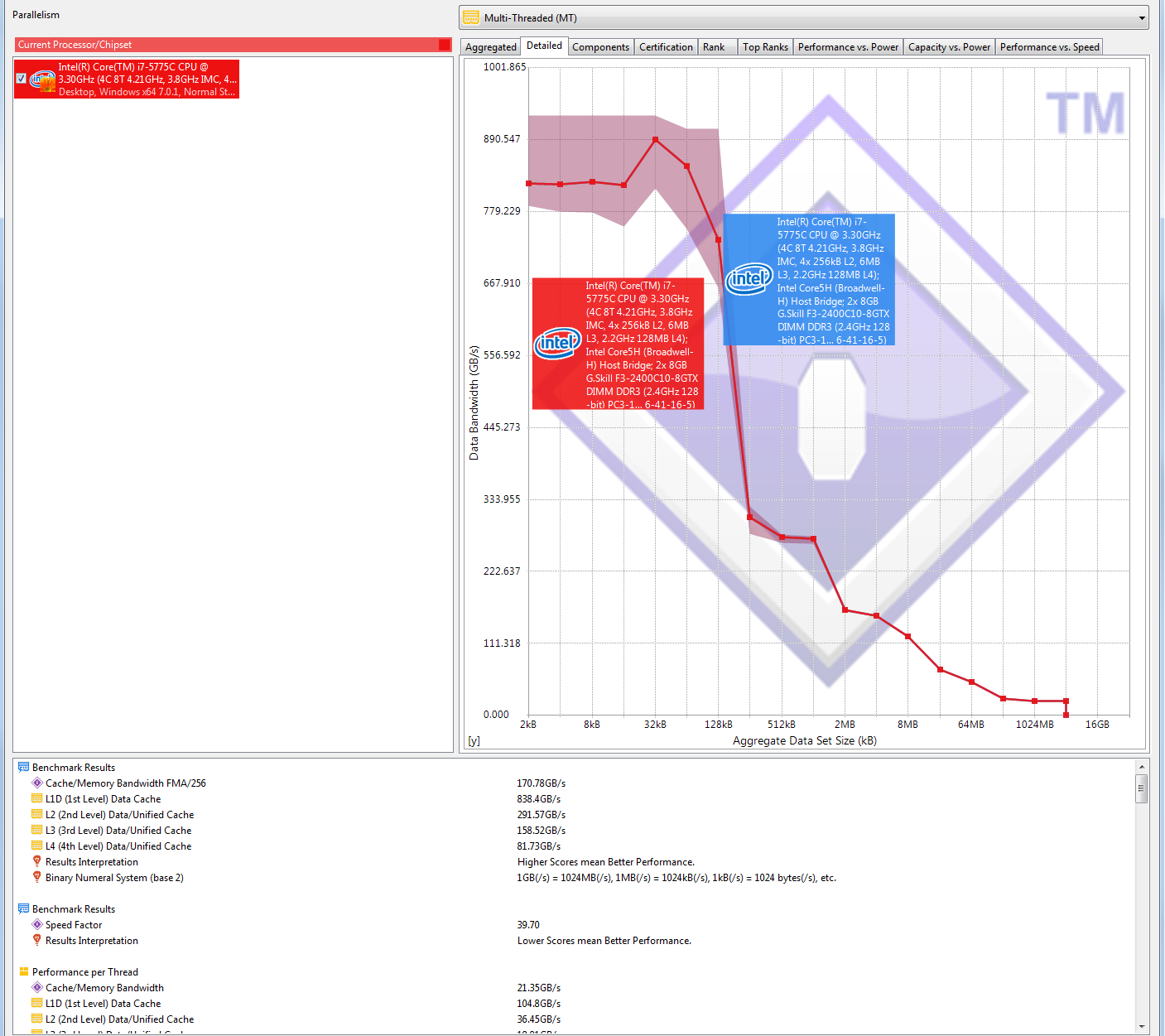The height and width of the screenshot is (1036, 1165).
Task: Open the Multi-Threaded (MT) parallelism dropdown
Action: tap(803, 17)
